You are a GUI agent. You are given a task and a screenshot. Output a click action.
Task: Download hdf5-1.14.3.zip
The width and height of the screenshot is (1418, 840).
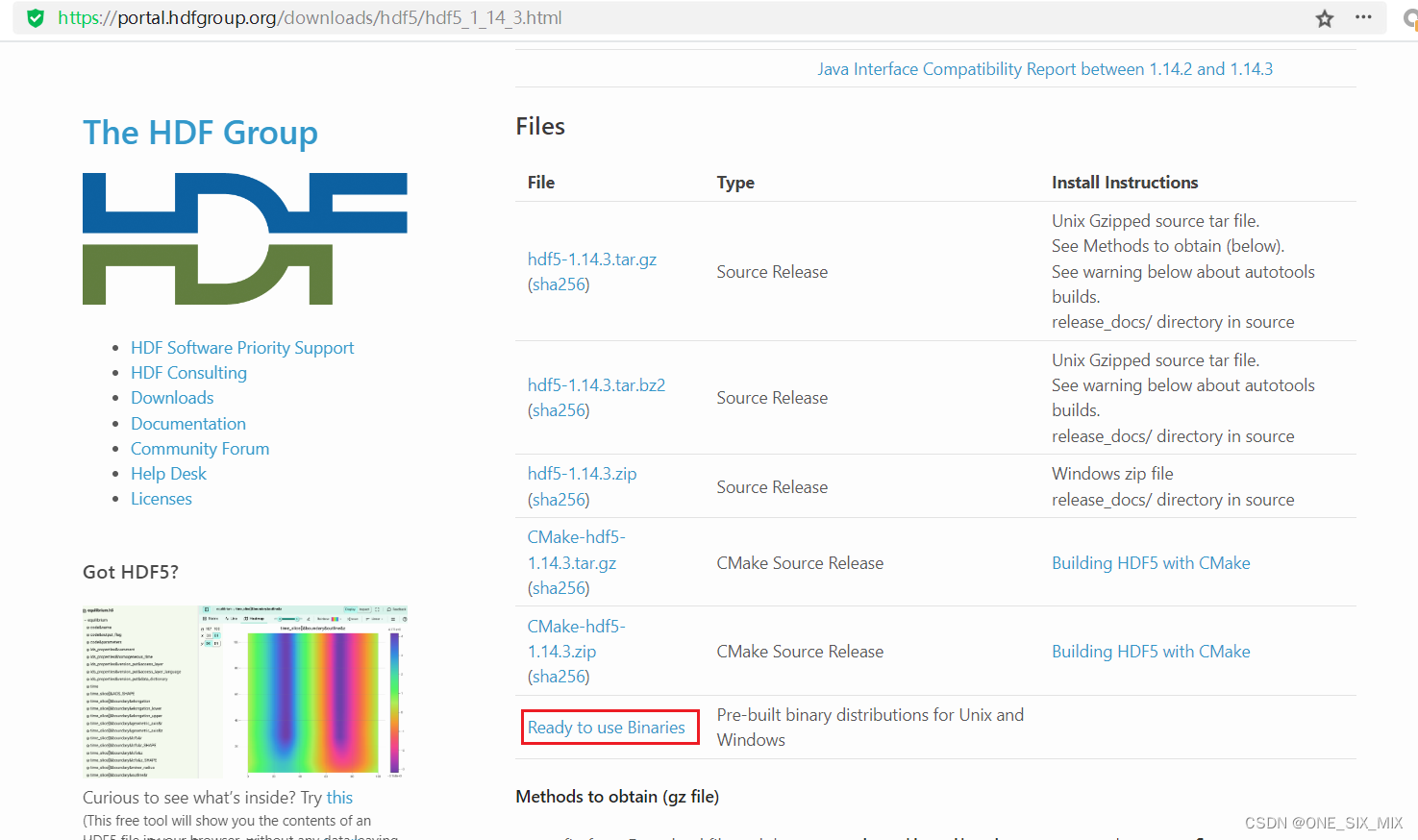(582, 474)
